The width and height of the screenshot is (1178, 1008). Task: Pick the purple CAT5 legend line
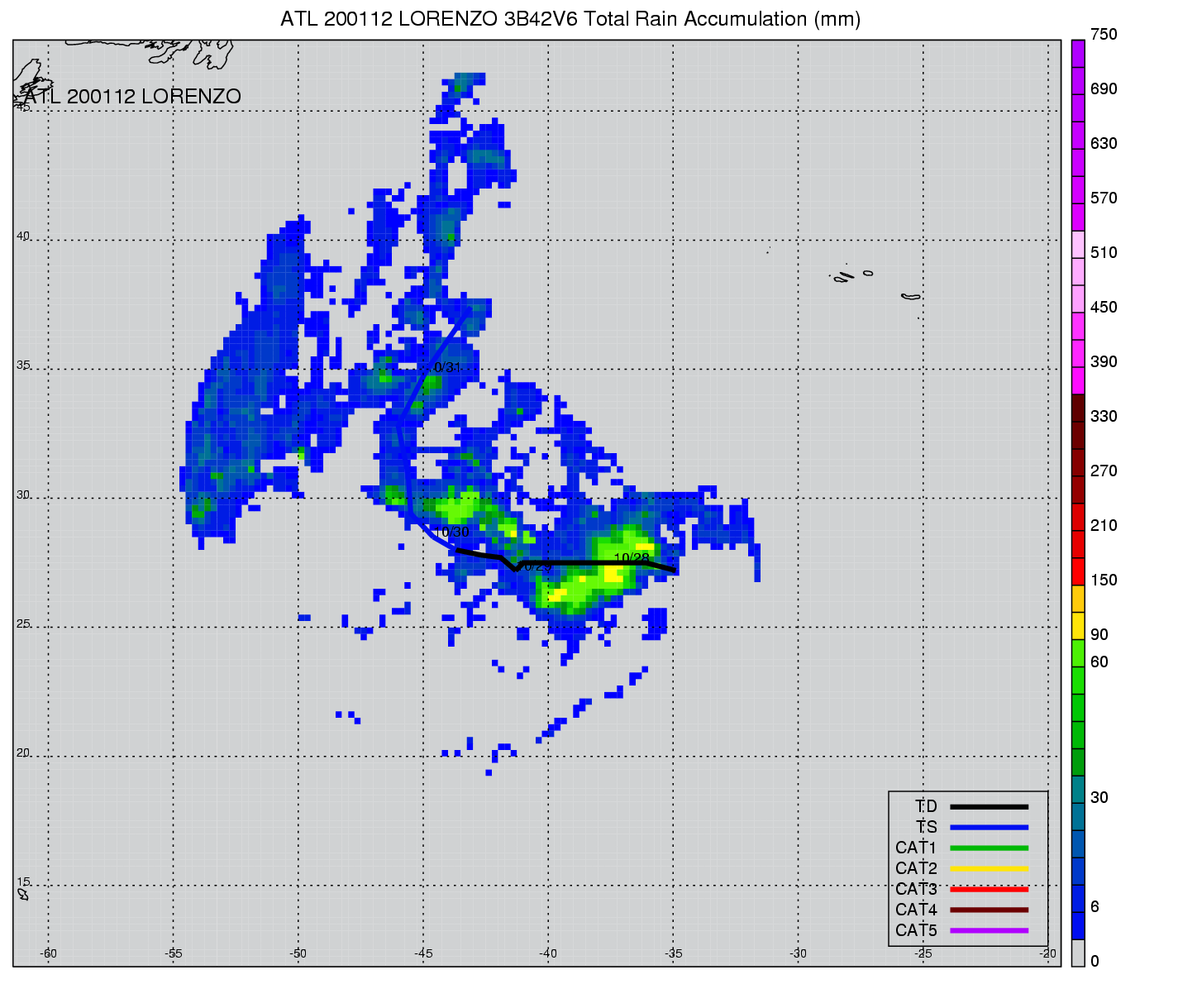pyautogui.click(x=989, y=930)
